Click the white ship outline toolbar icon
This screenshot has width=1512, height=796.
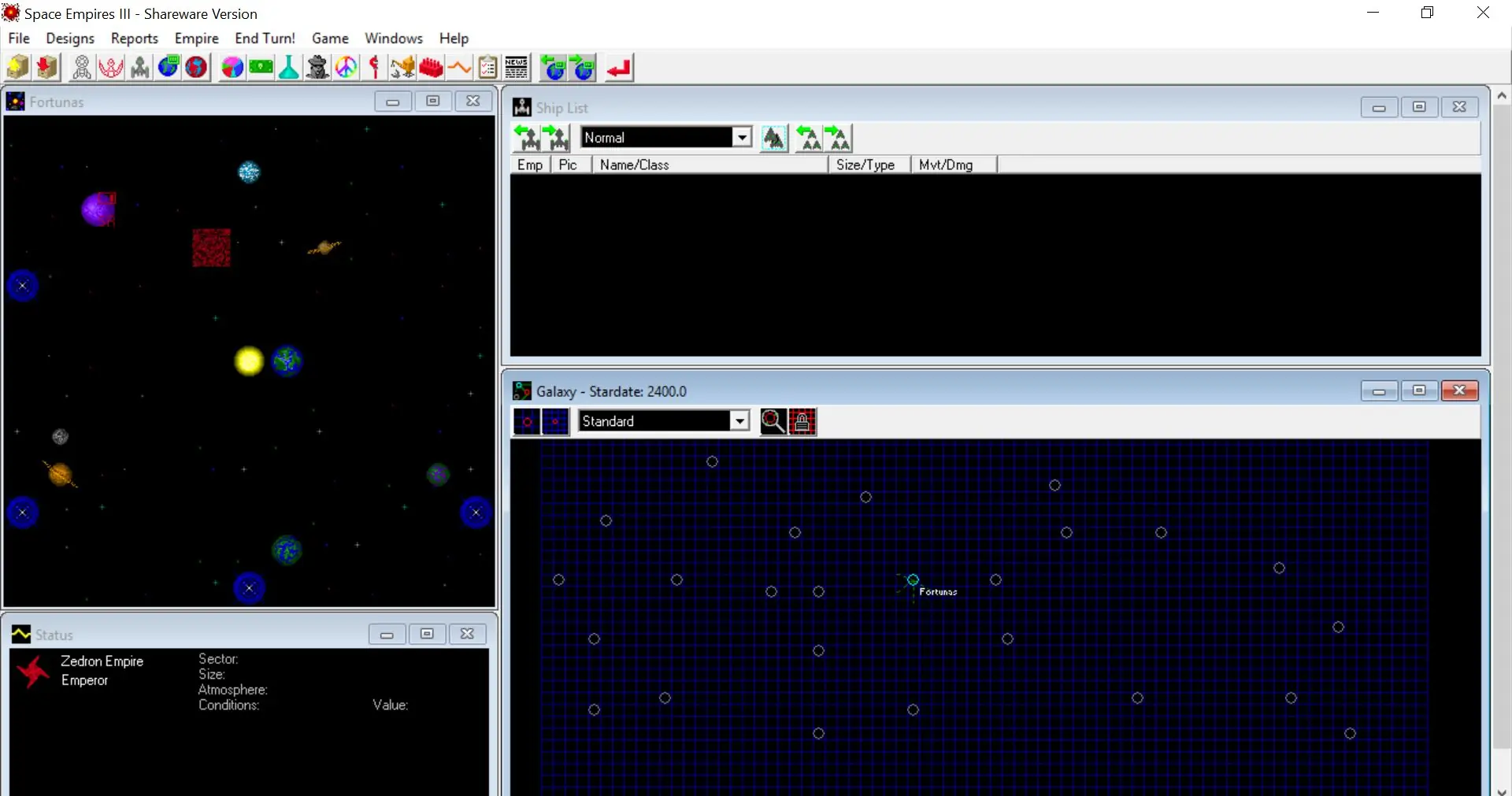click(x=82, y=68)
